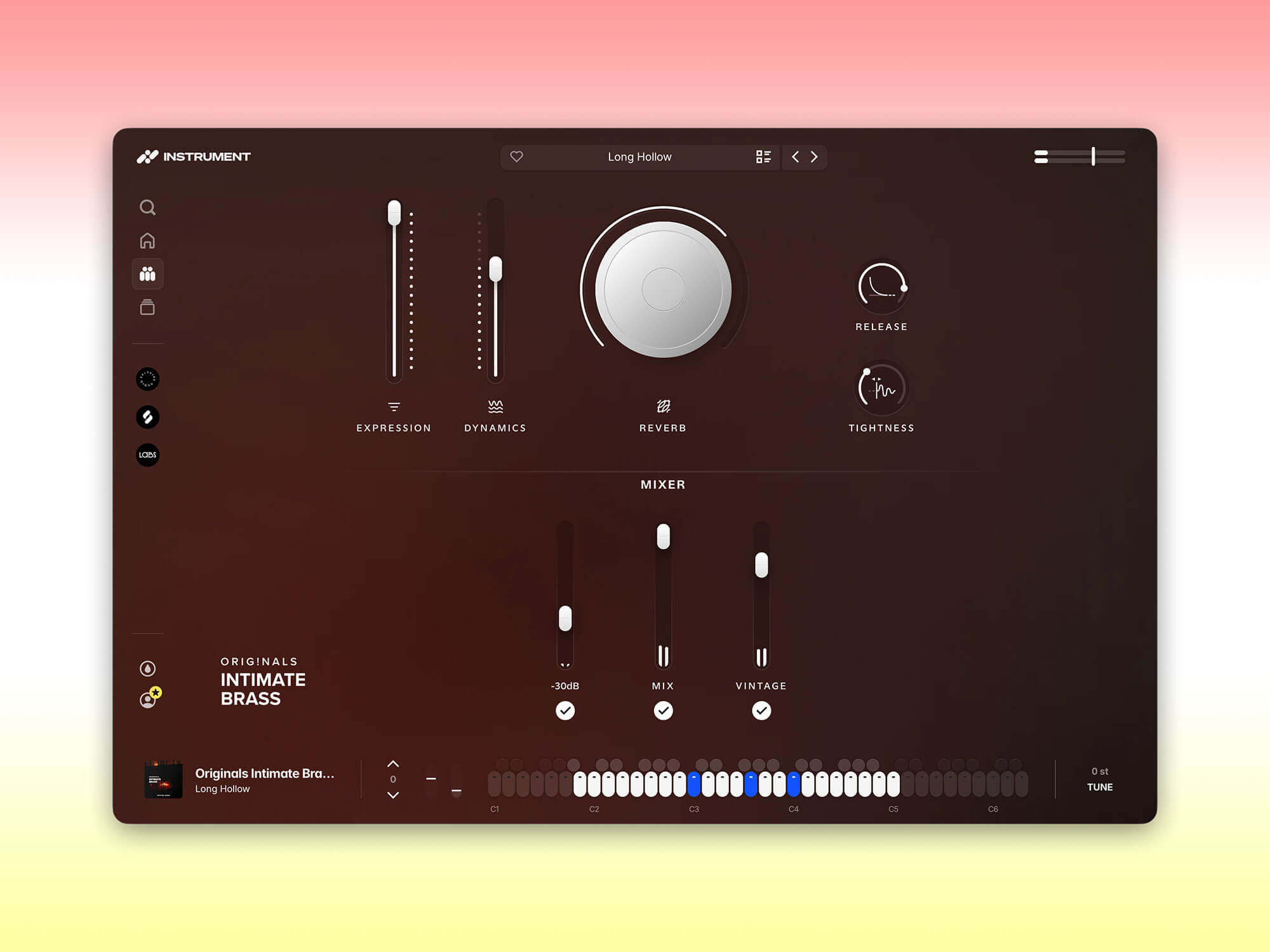The width and height of the screenshot is (1270, 952).
Task: Open the LABS library icon
Action: pyautogui.click(x=147, y=455)
